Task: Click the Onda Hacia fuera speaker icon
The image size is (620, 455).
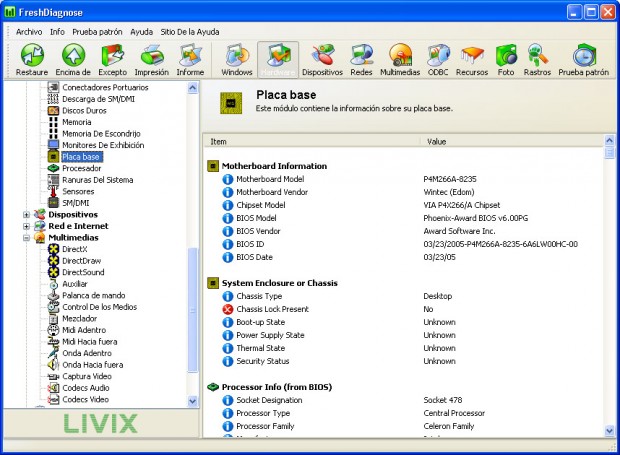Action: pyautogui.click(x=53, y=364)
